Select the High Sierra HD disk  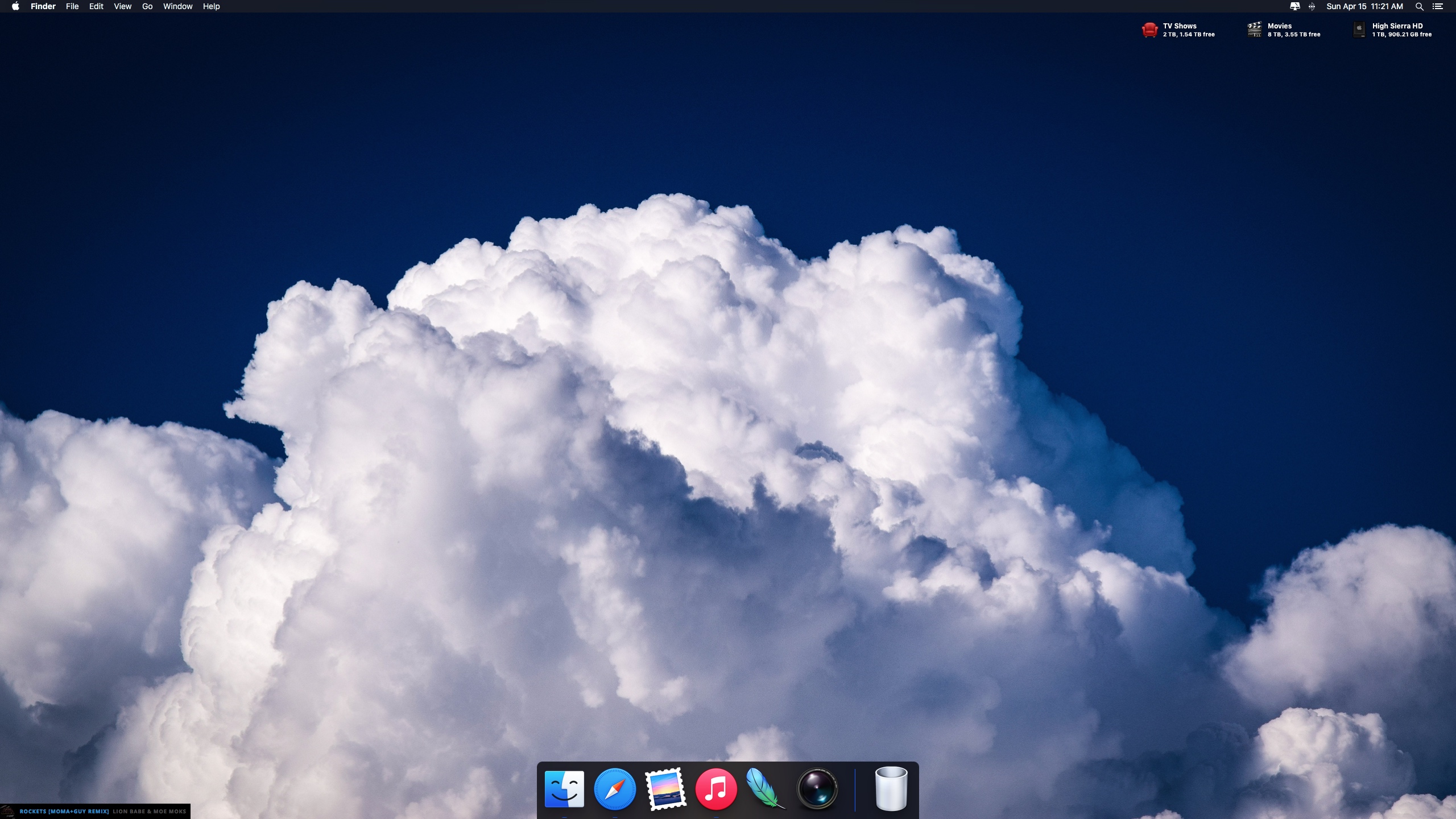[x=1359, y=30]
